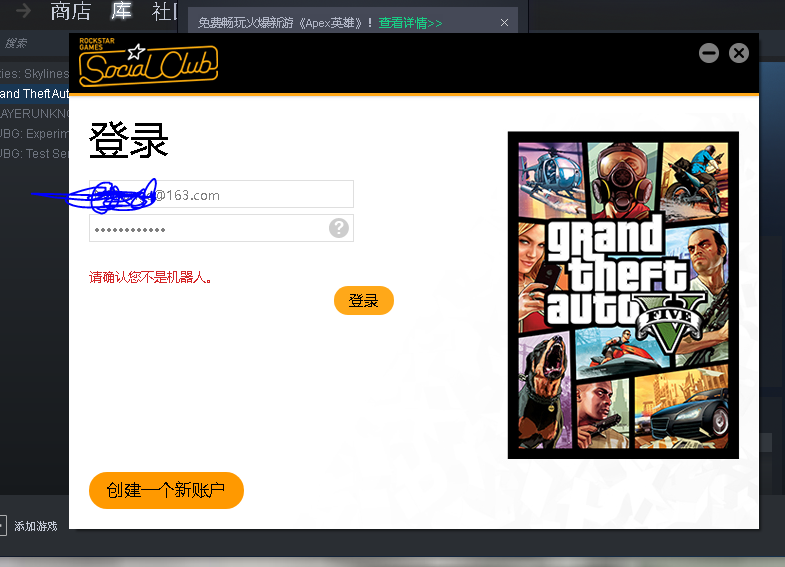
Task: Click the plus icon beside 添加游戏
Action: [x=3, y=526]
